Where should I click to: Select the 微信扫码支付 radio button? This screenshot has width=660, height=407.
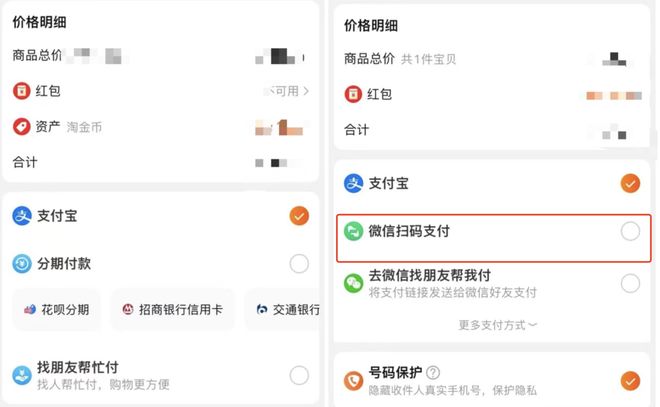coord(630,231)
